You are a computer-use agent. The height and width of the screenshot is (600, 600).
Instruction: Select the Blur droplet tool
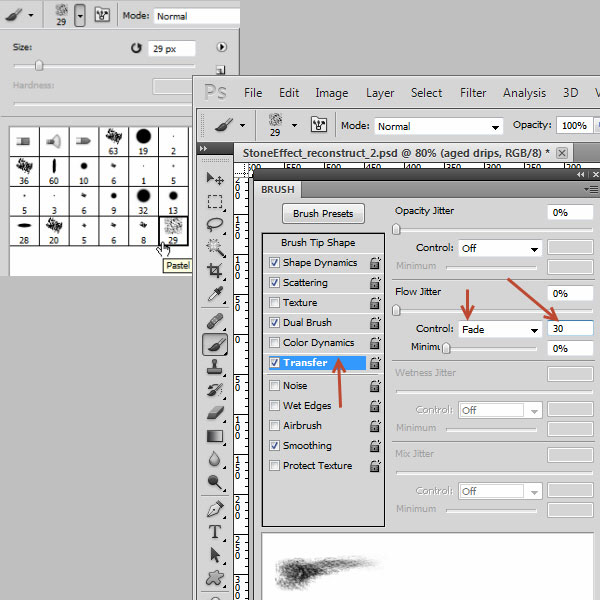[215, 459]
